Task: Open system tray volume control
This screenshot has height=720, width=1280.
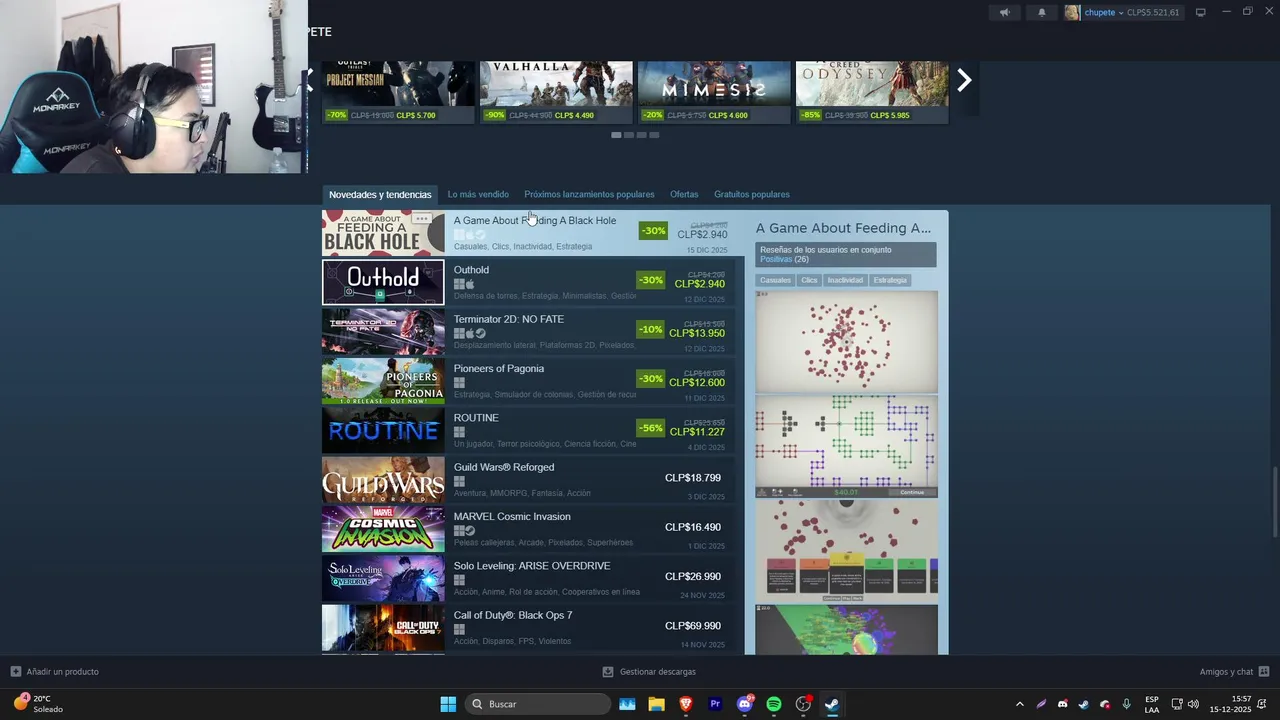Action: [1193, 704]
